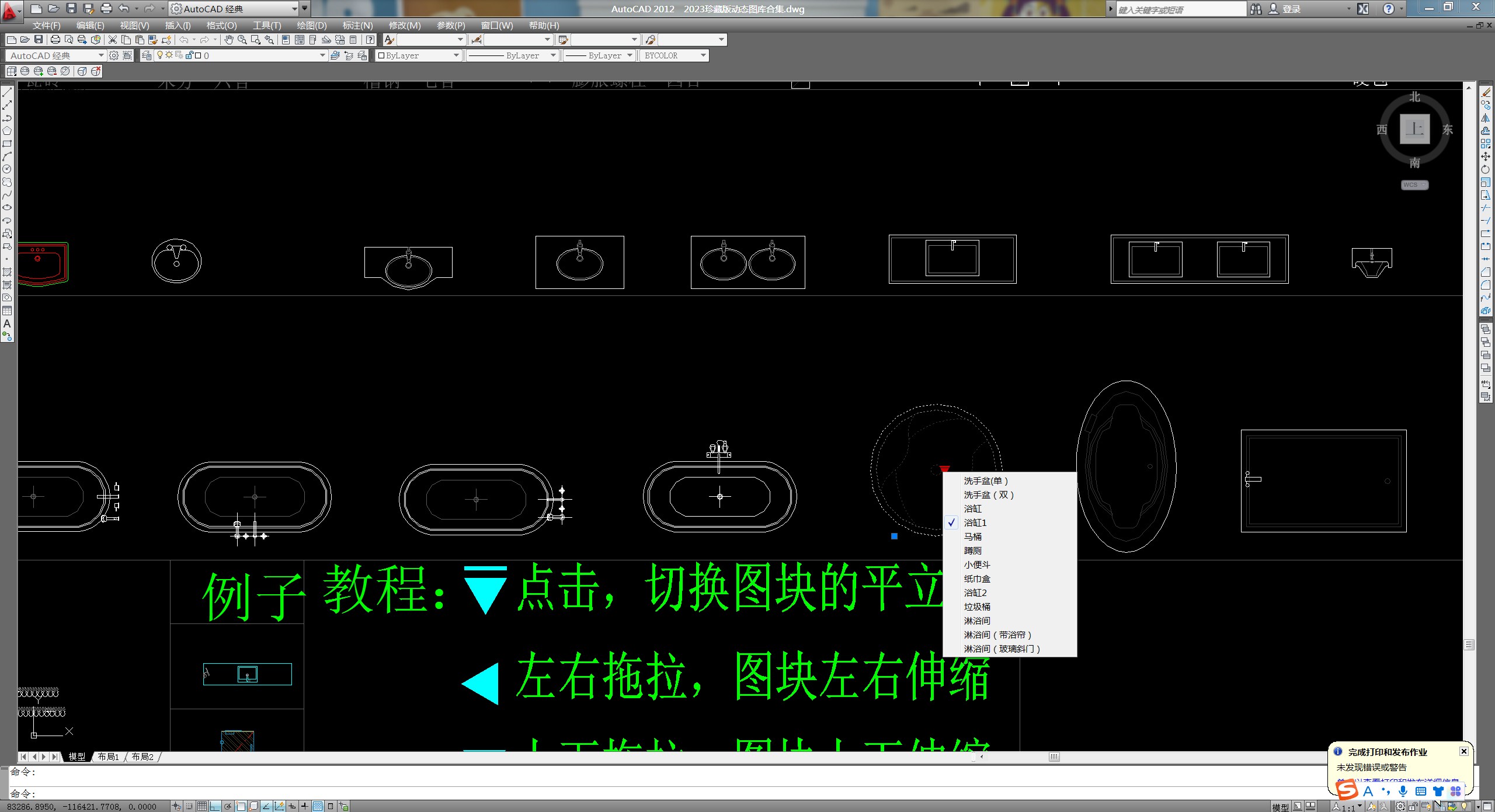Select the Line tool in draw toolbar
This screenshot has width=1495, height=812.
pyautogui.click(x=7, y=93)
